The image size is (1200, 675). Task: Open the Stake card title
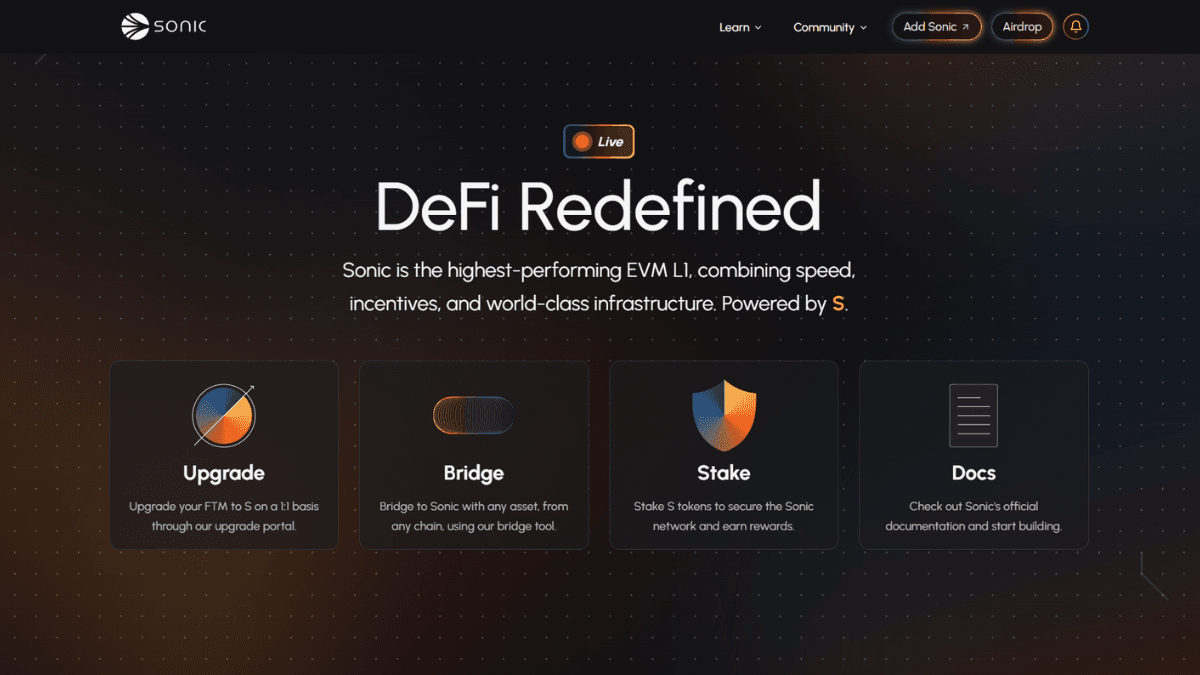(x=724, y=473)
